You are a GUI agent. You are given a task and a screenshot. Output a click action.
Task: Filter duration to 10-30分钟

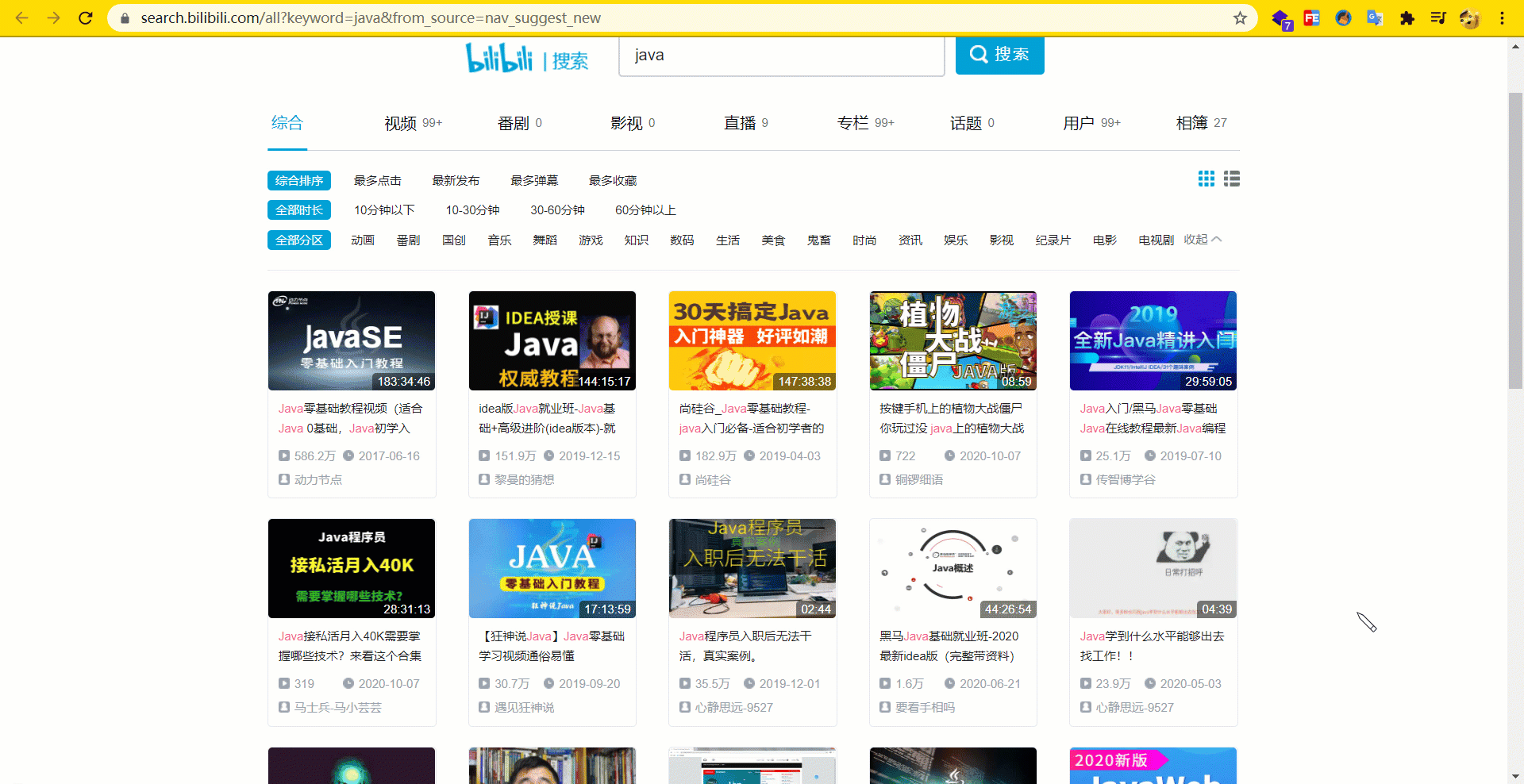pyautogui.click(x=472, y=210)
